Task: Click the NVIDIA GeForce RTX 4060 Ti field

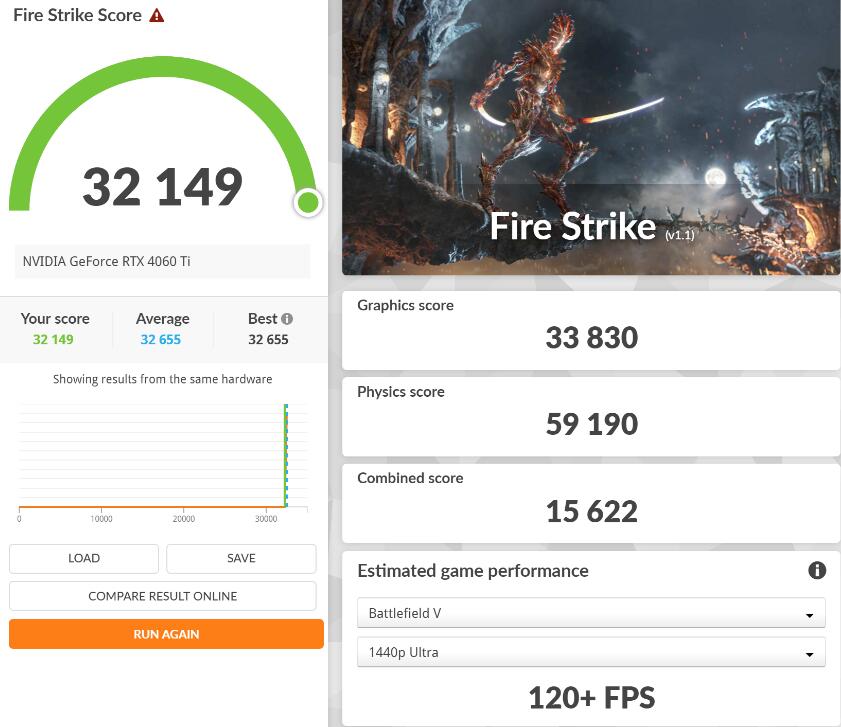Action: [x=162, y=261]
